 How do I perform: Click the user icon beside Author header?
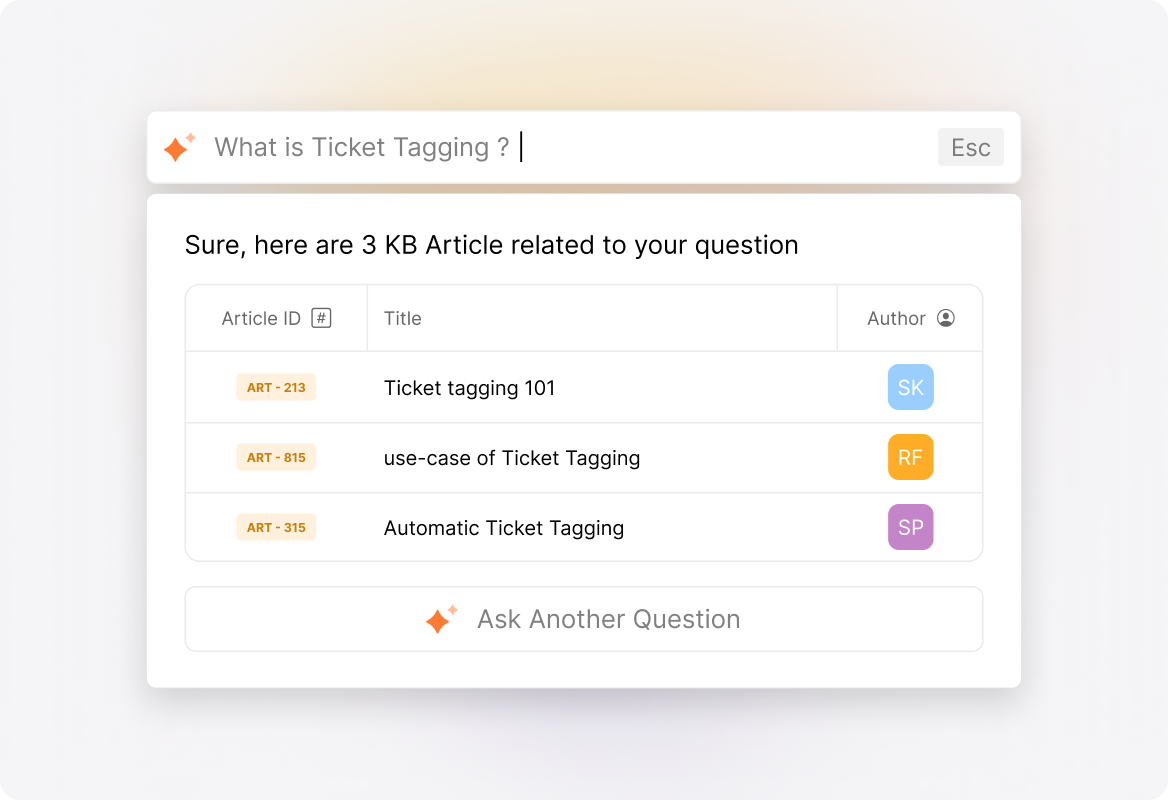click(x=946, y=318)
